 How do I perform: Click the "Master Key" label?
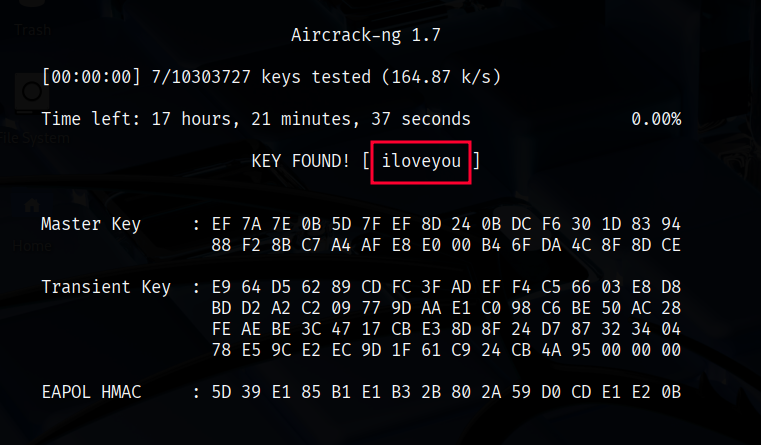(x=91, y=224)
